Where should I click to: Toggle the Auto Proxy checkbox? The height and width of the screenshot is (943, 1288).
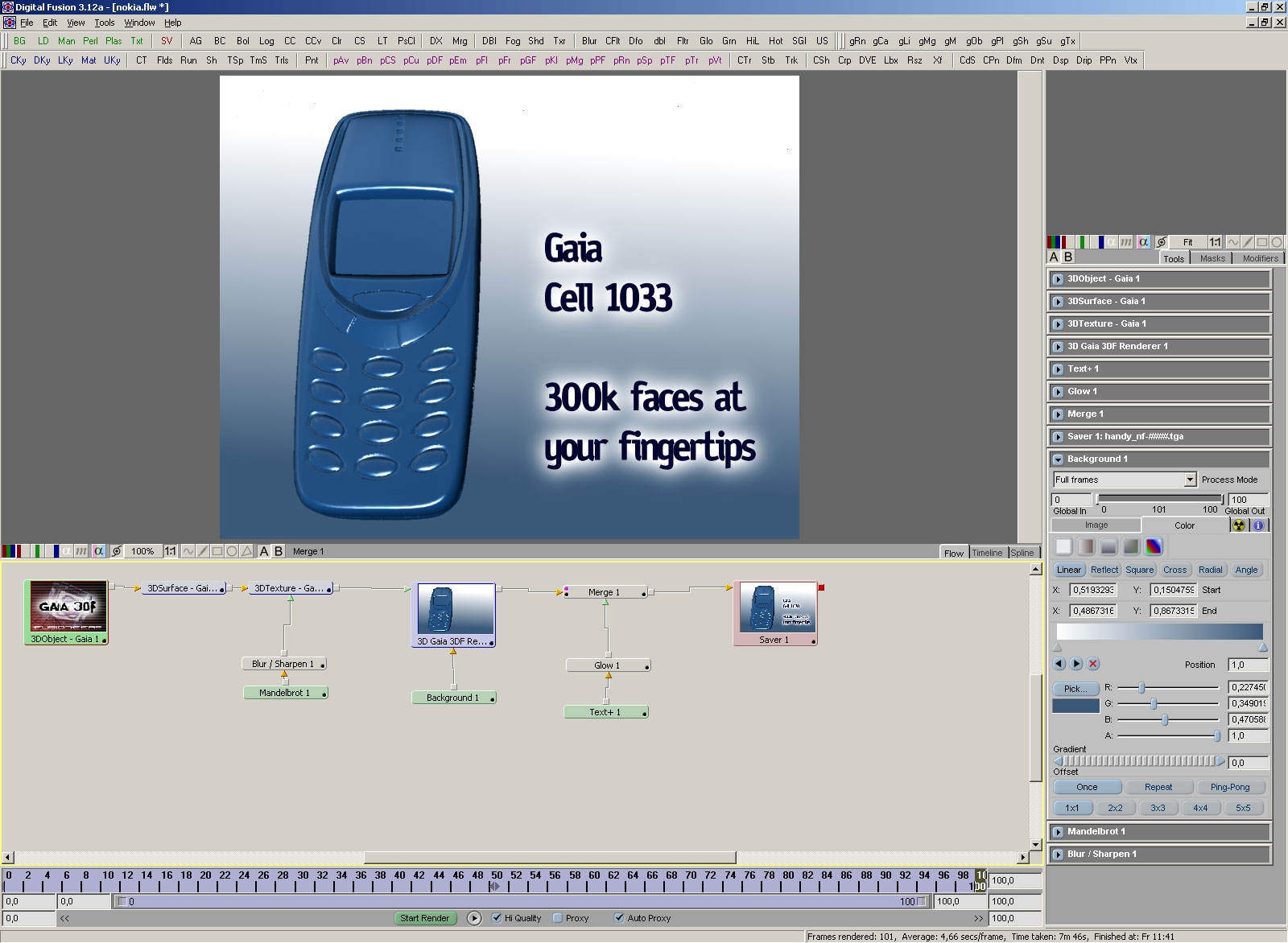point(619,918)
